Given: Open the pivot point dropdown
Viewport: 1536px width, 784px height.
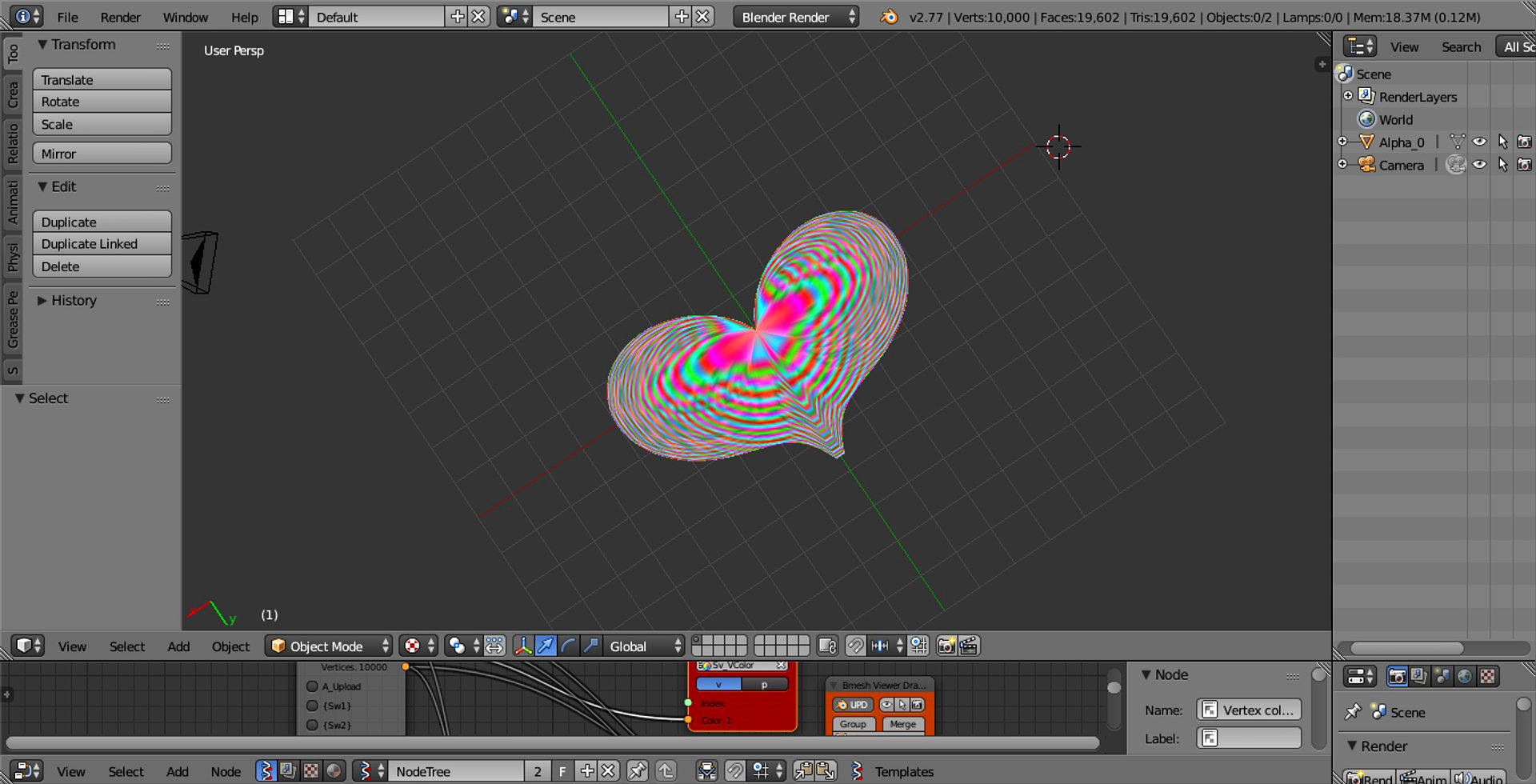Looking at the screenshot, I should point(463,646).
